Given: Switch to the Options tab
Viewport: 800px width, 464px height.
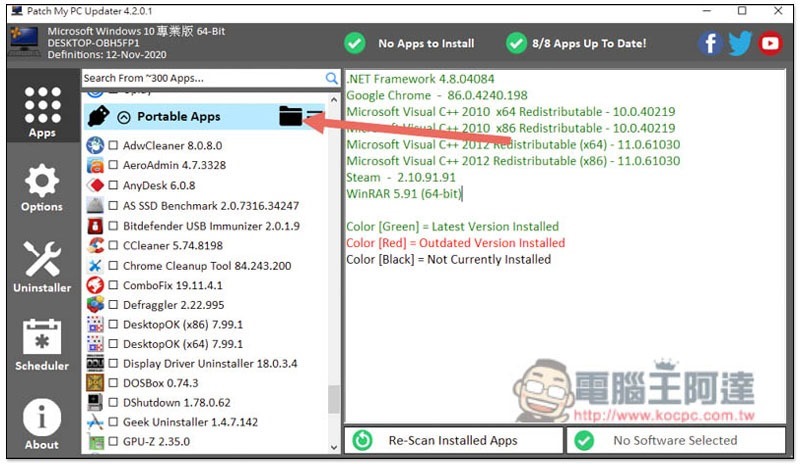Looking at the screenshot, I should click(x=41, y=188).
